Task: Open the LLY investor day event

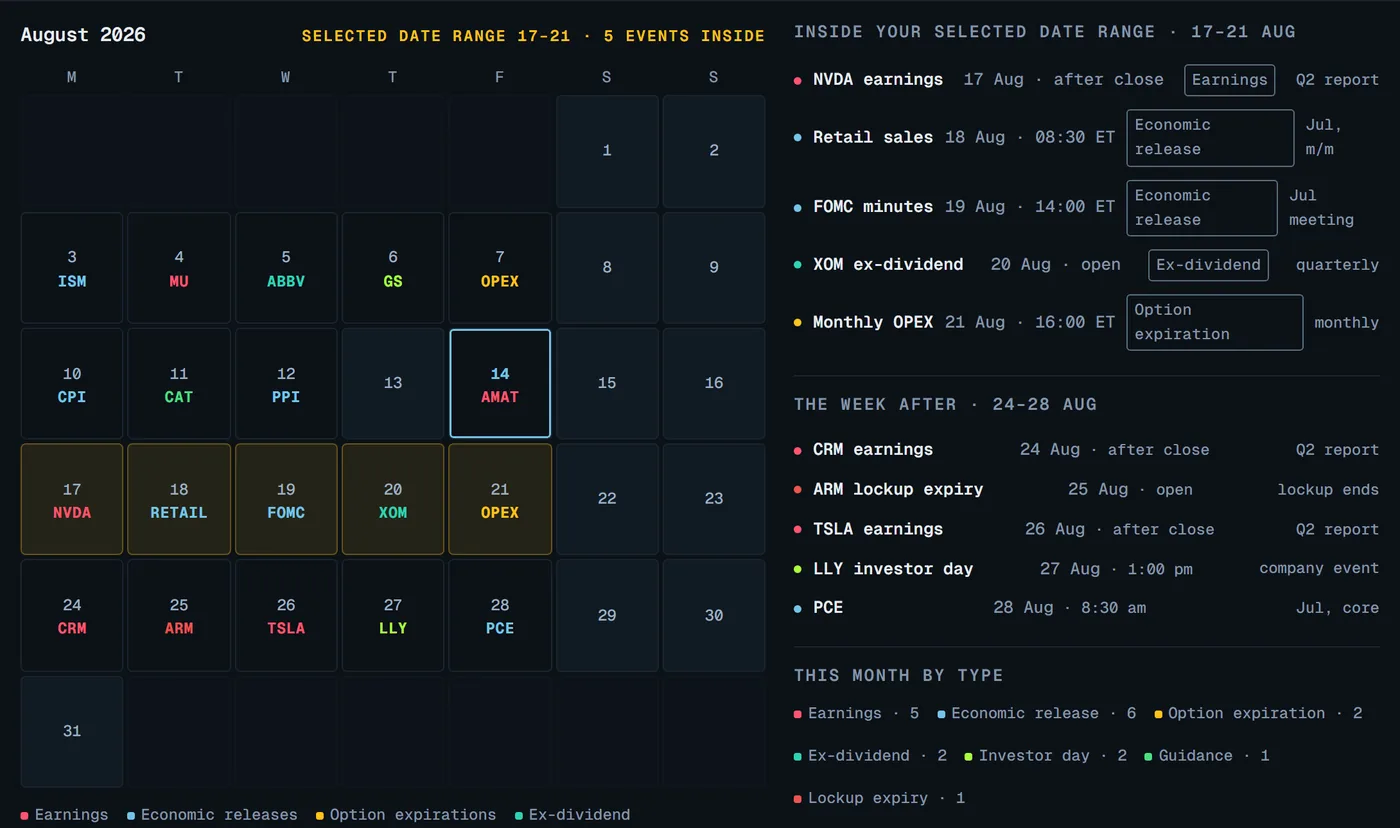Action: (1086, 569)
